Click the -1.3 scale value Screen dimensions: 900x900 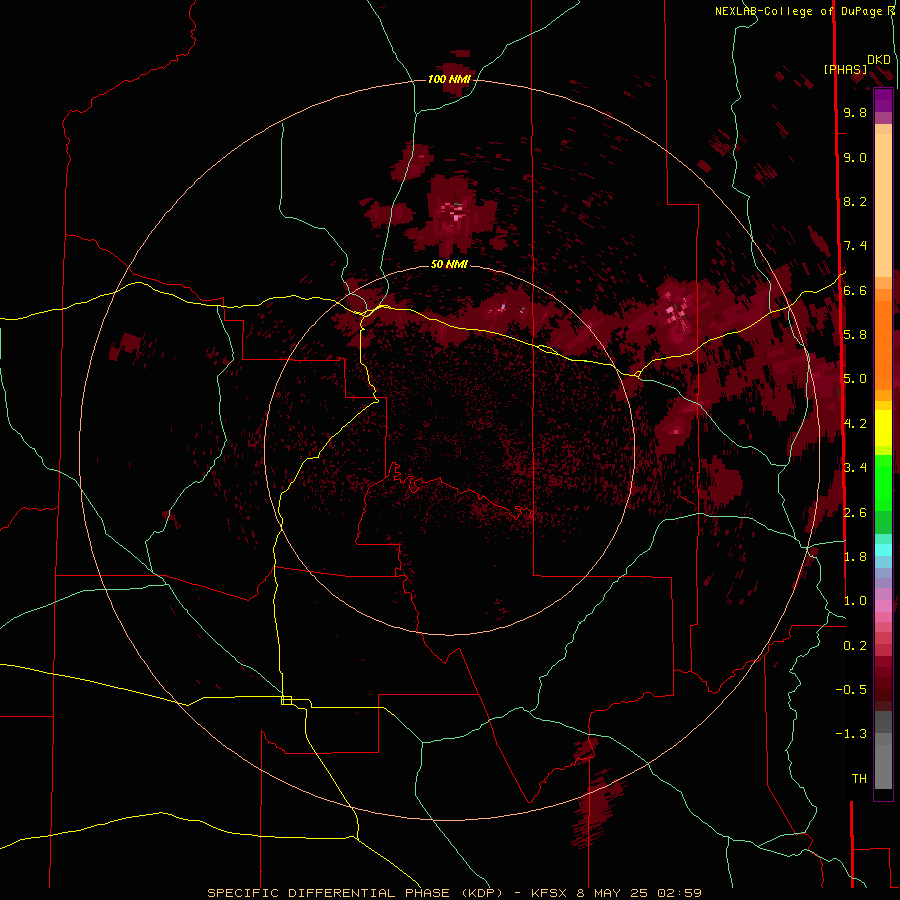851,734
